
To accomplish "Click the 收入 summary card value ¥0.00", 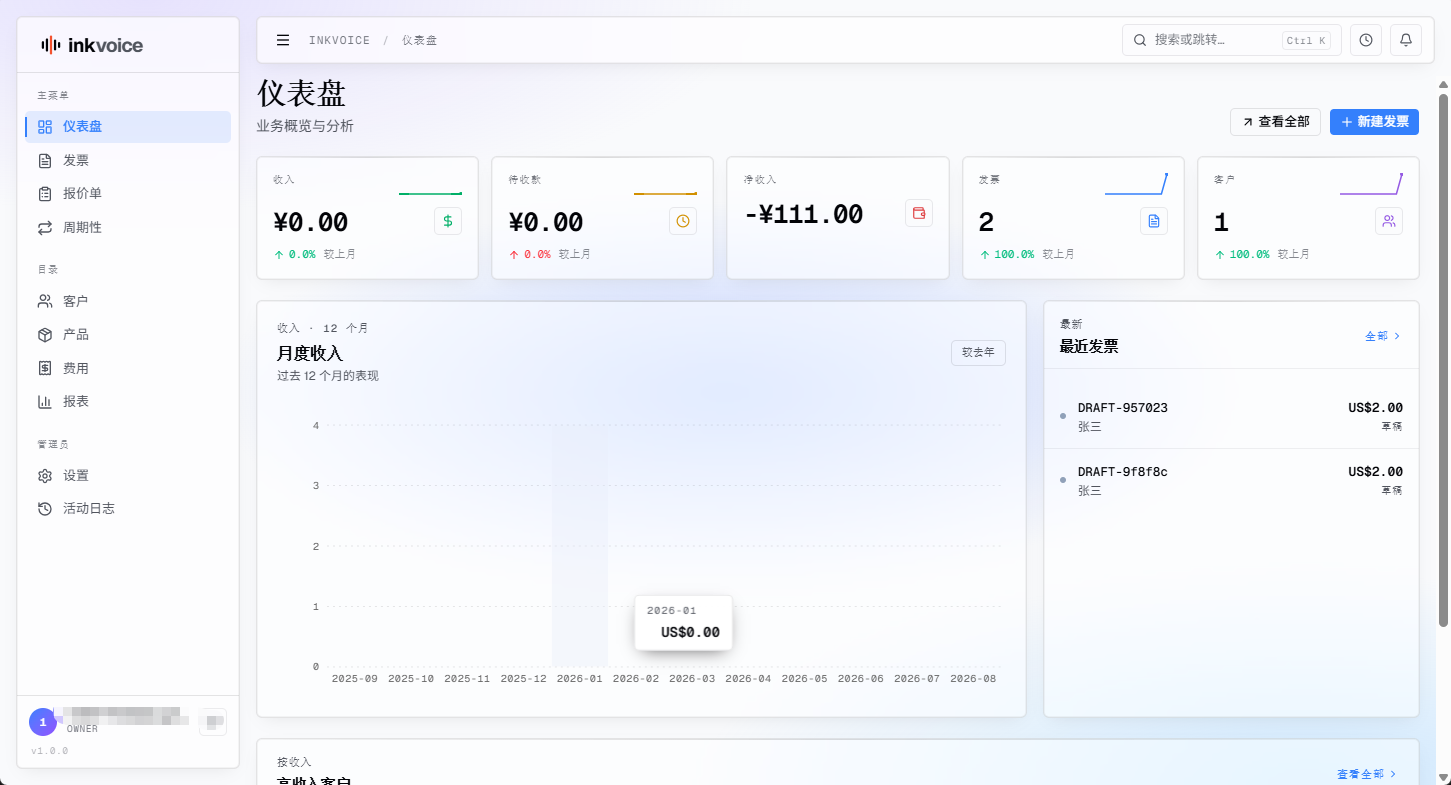I will point(310,222).
